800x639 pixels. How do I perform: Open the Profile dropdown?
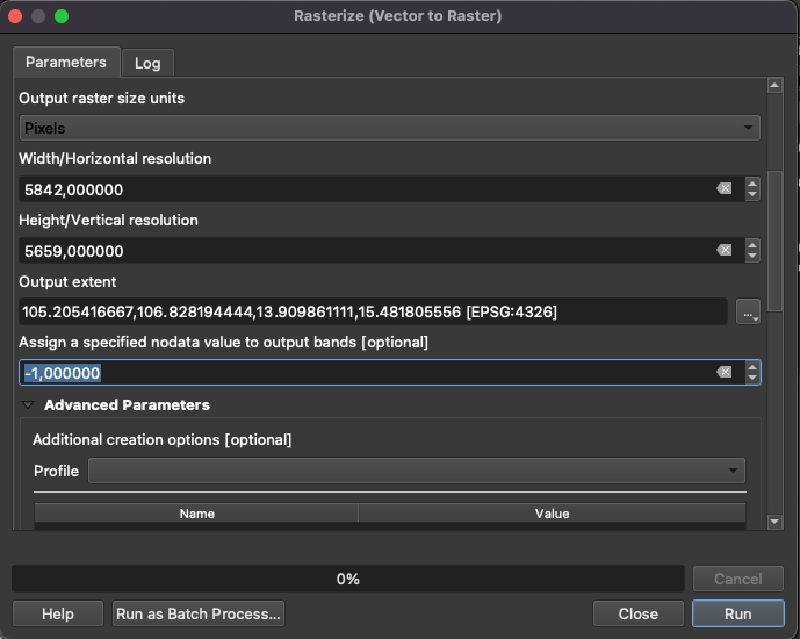pyautogui.click(x=416, y=470)
